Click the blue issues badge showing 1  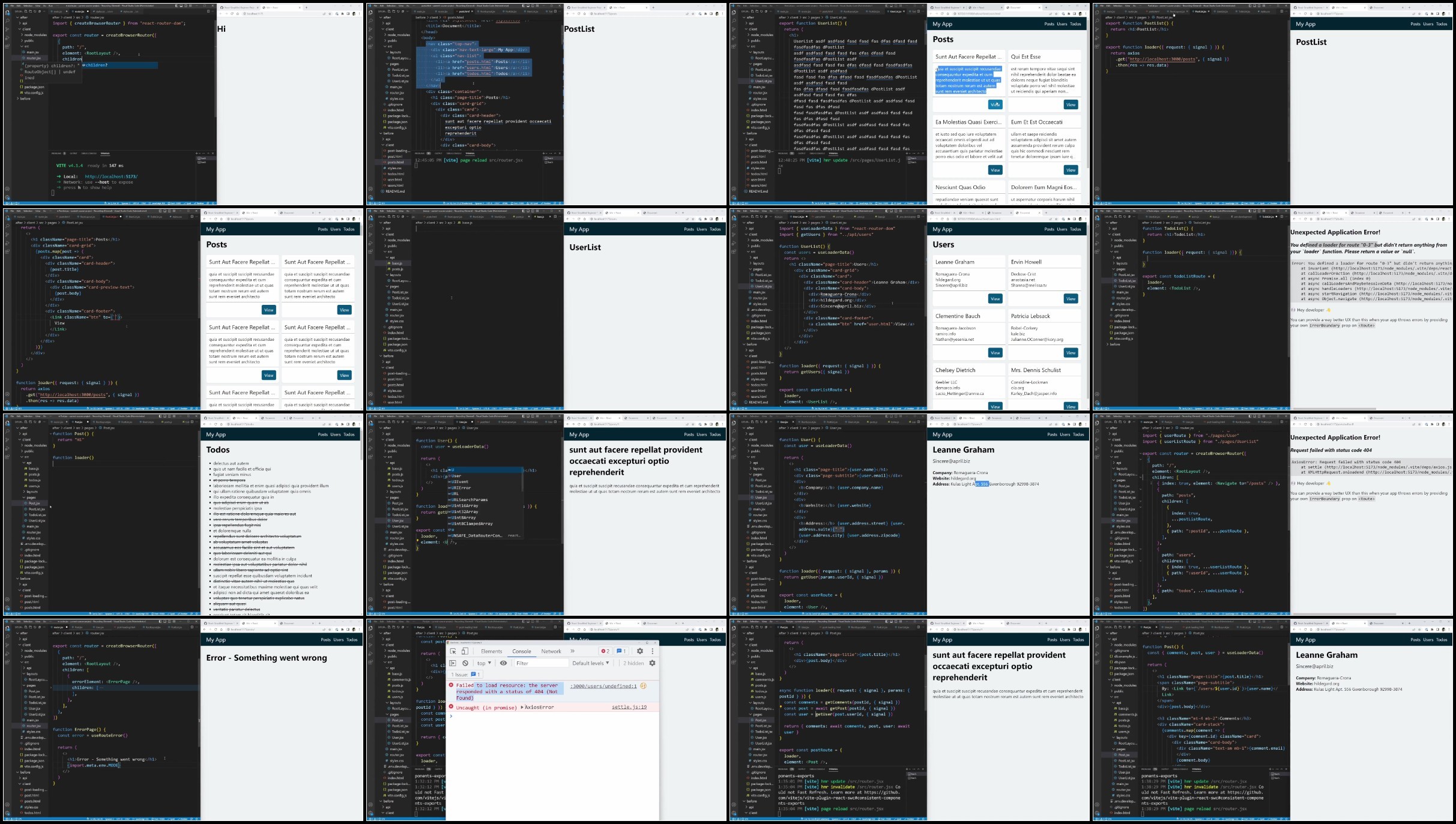pos(621,651)
